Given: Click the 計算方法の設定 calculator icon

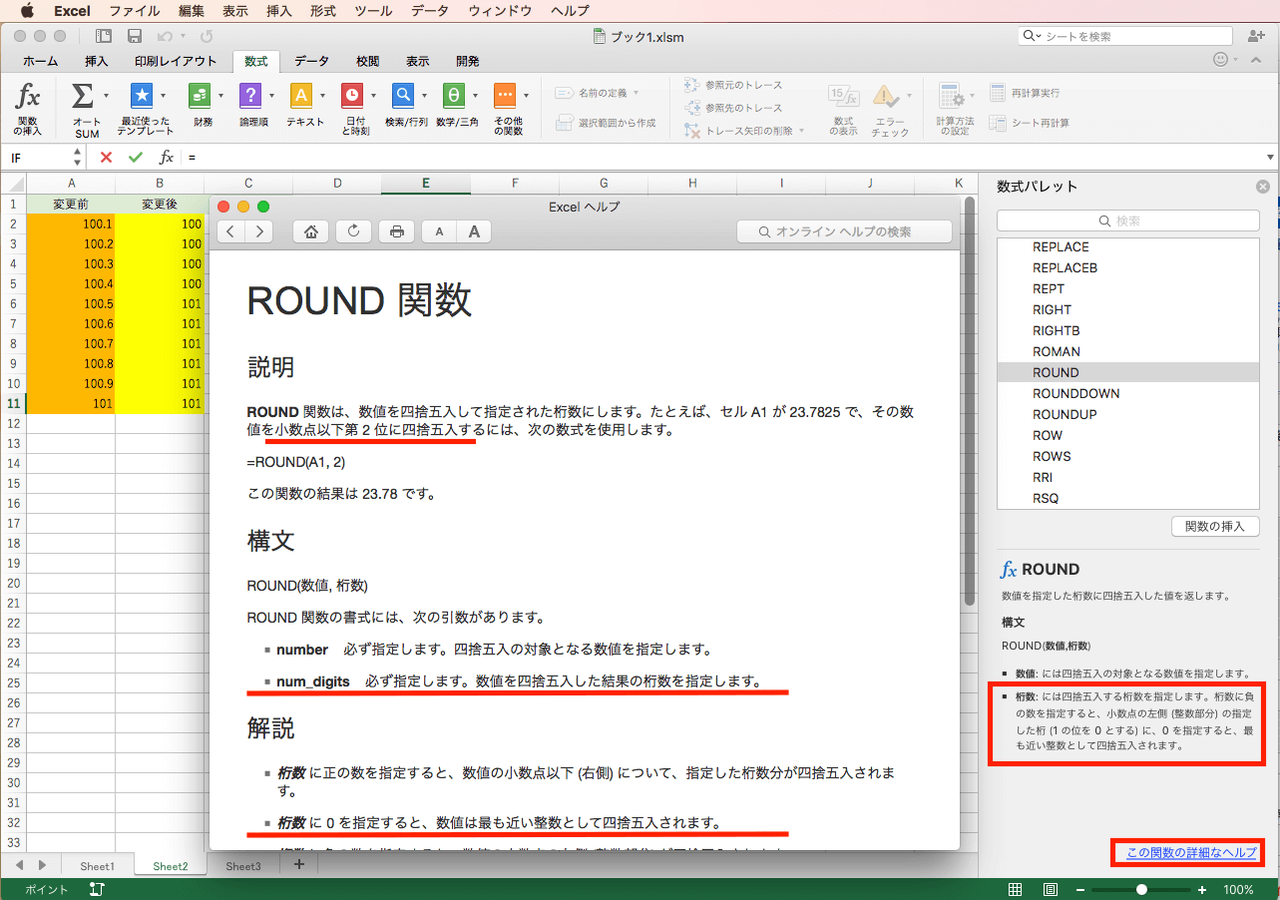Looking at the screenshot, I should coord(950,96).
